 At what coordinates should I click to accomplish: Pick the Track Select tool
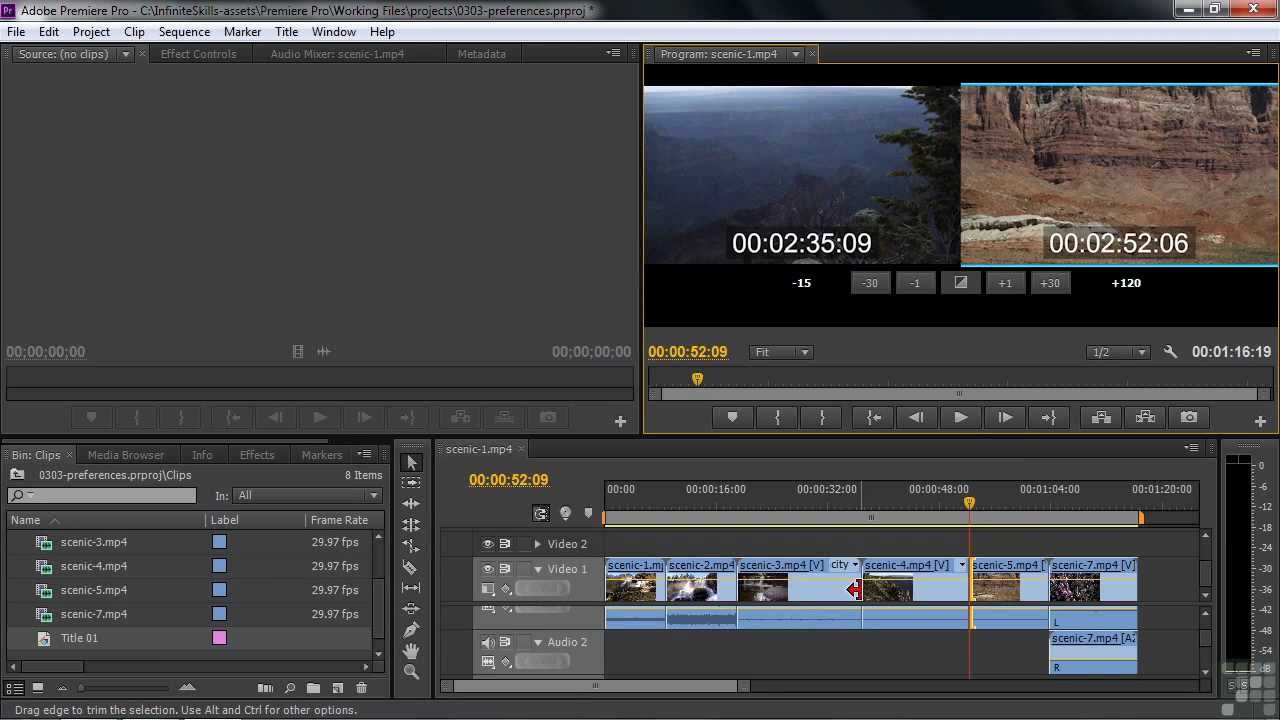coord(411,483)
